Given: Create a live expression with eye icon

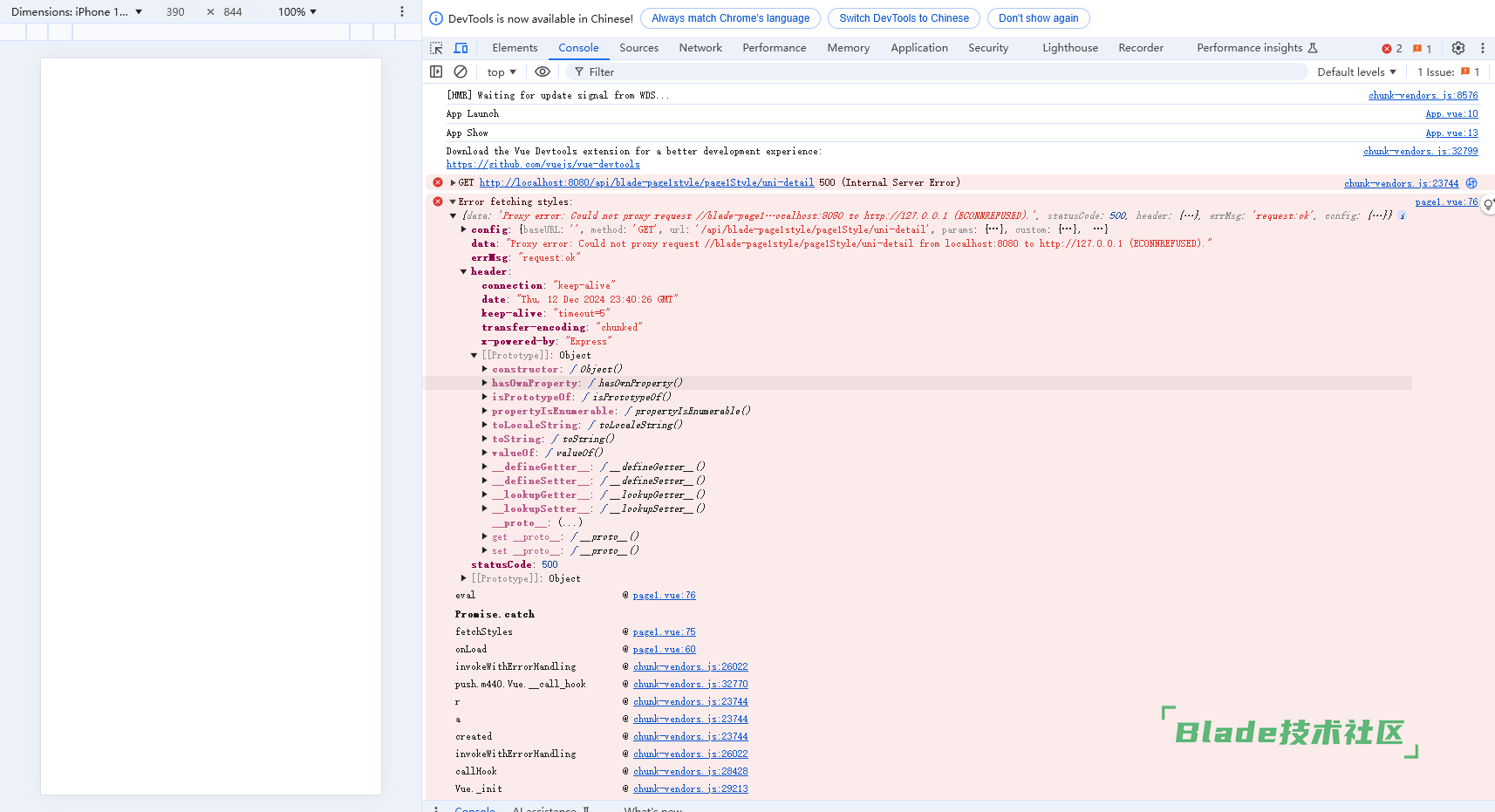Looking at the screenshot, I should click(x=543, y=72).
